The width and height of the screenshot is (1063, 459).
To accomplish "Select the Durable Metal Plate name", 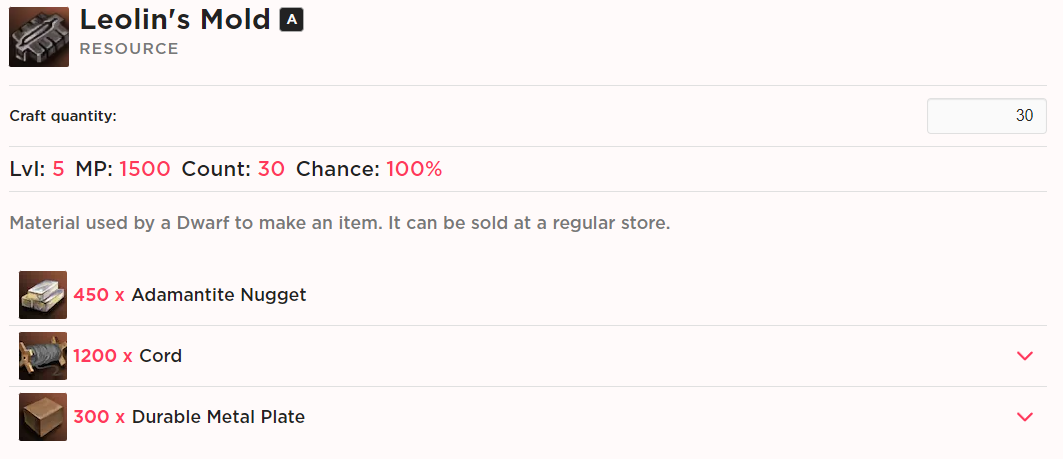I will pyautogui.click(x=218, y=417).
